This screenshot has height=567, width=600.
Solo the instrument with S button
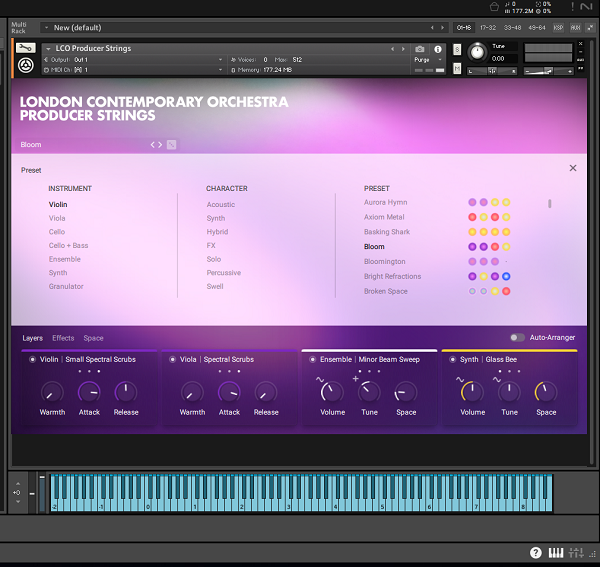point(457,49)
